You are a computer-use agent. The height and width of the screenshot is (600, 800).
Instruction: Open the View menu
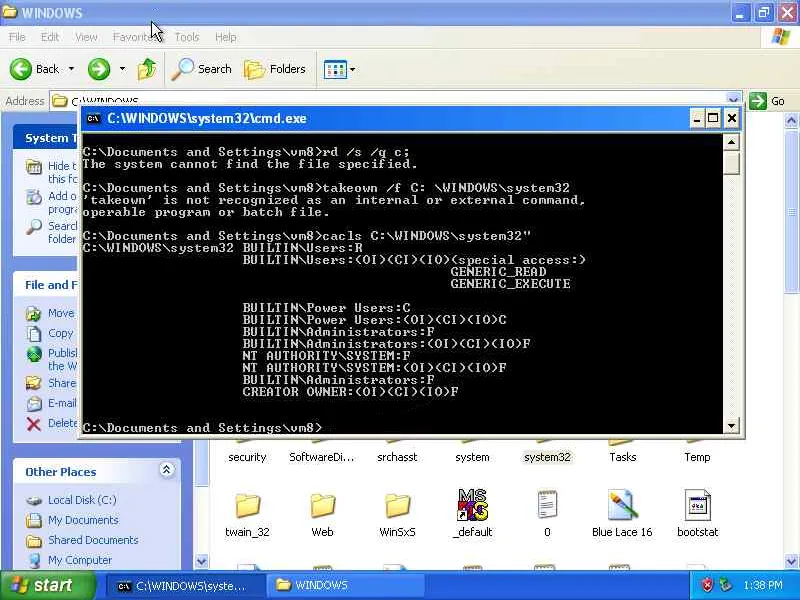pos(86,37)
